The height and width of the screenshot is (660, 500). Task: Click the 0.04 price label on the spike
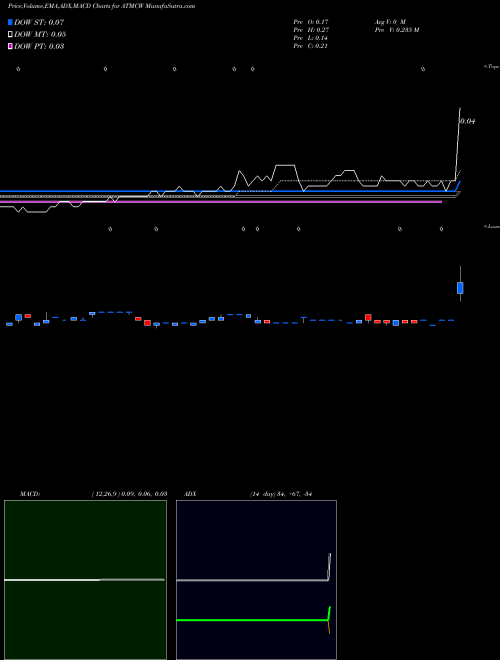coord(468,121)
